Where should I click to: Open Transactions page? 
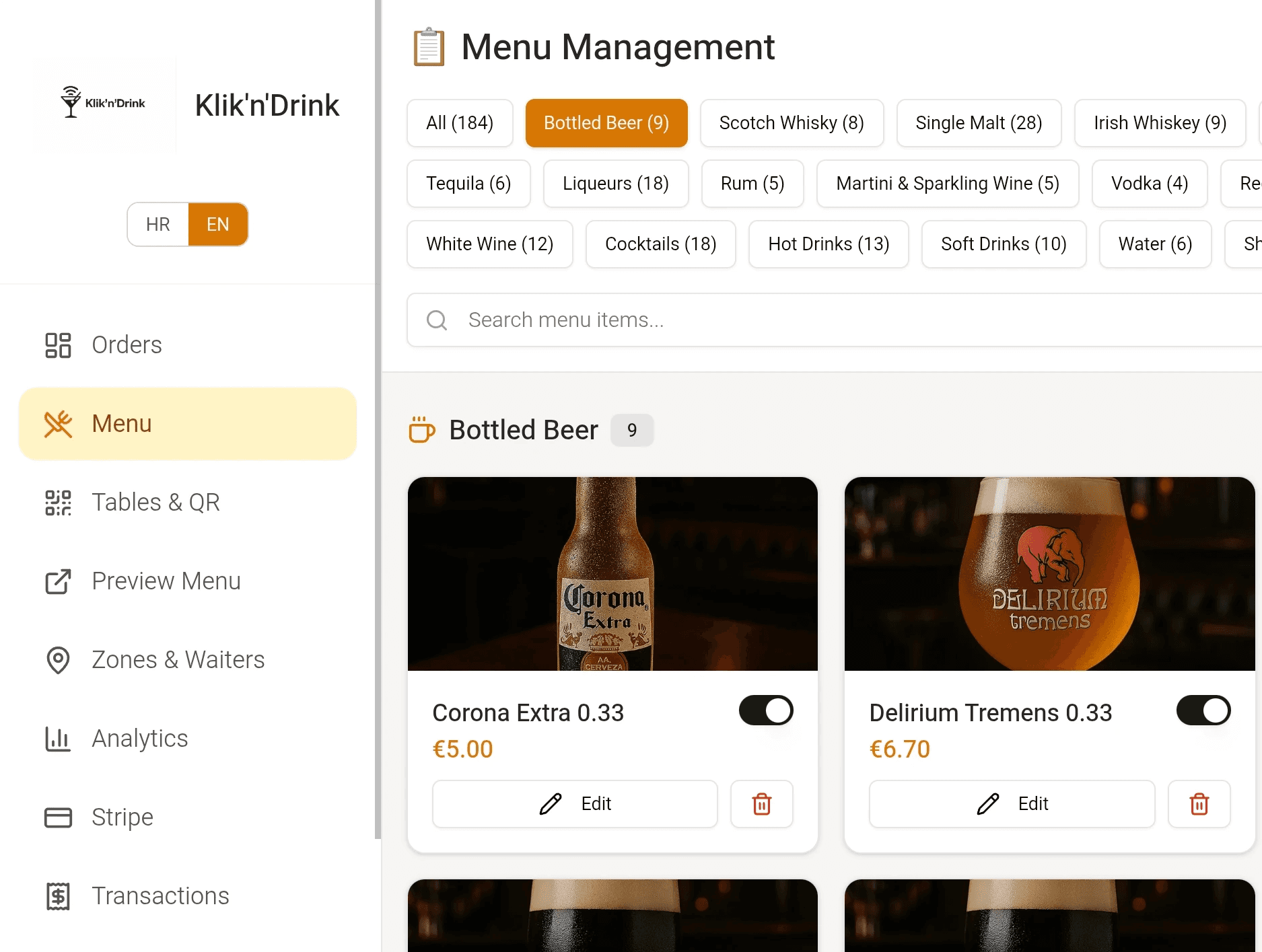click(188, 896)
